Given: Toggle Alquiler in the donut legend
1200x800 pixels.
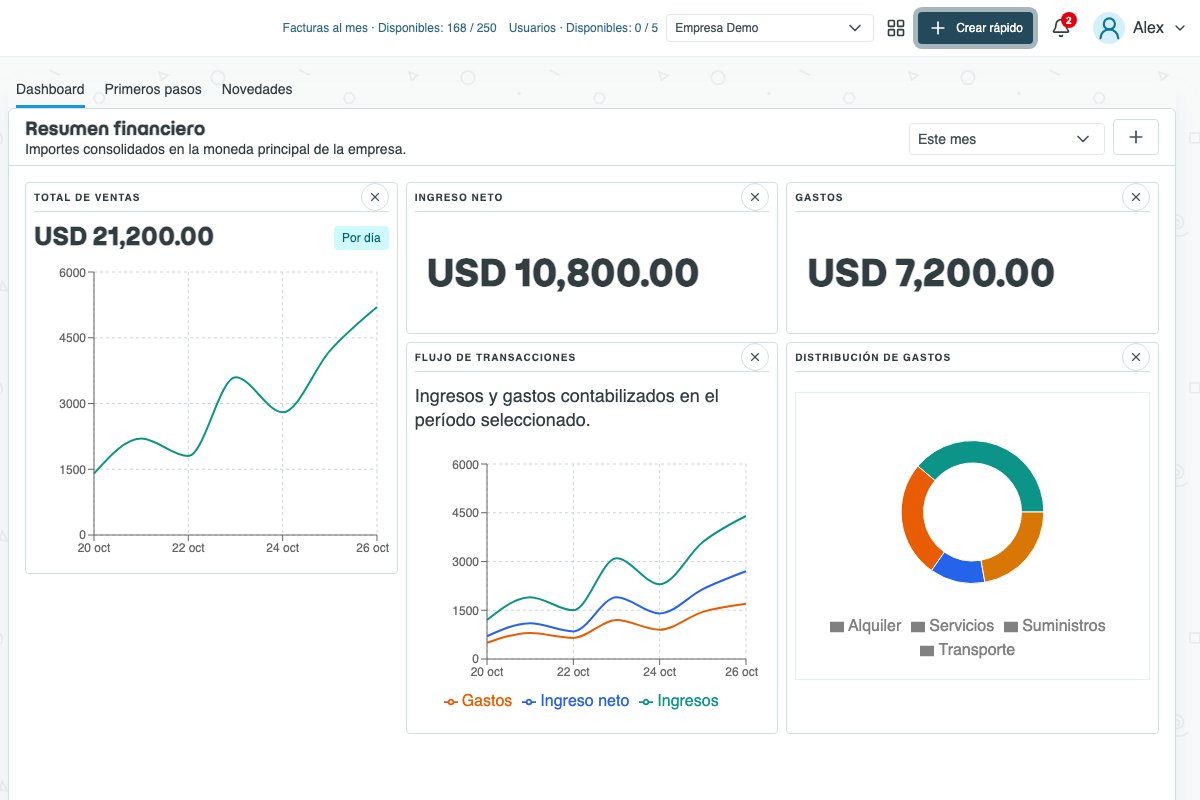Looking at the screenshot, I should 866,626.
